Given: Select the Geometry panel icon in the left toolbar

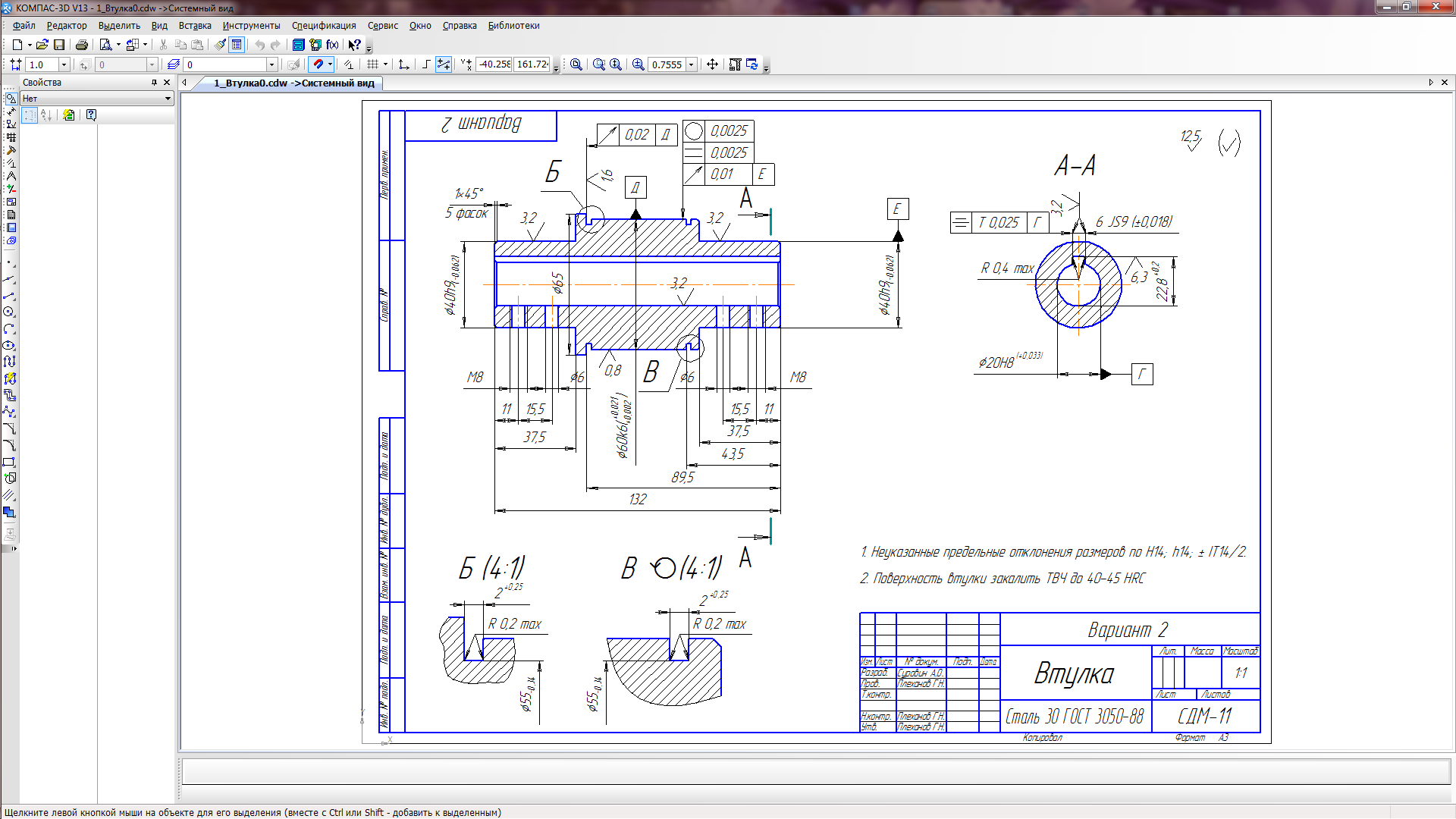Looking at the screenshot, I should (11, 99).
